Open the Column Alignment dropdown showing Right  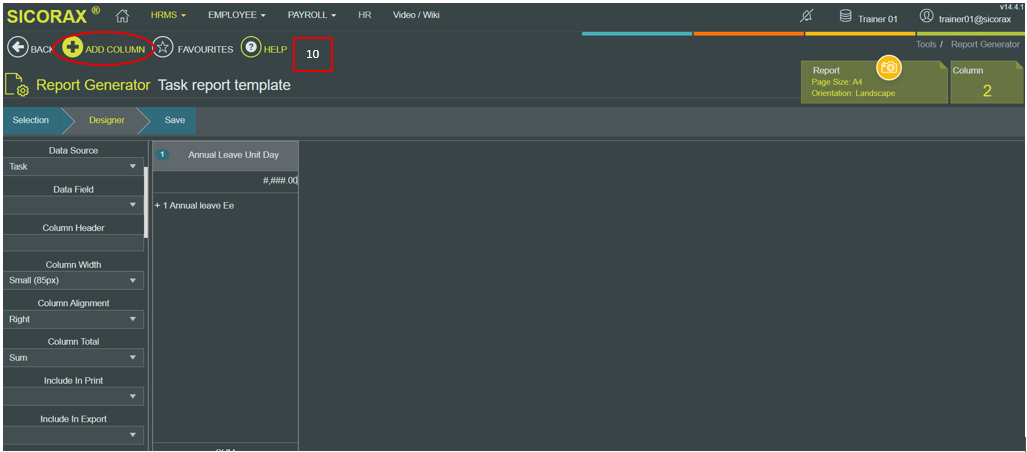point(73,319)
